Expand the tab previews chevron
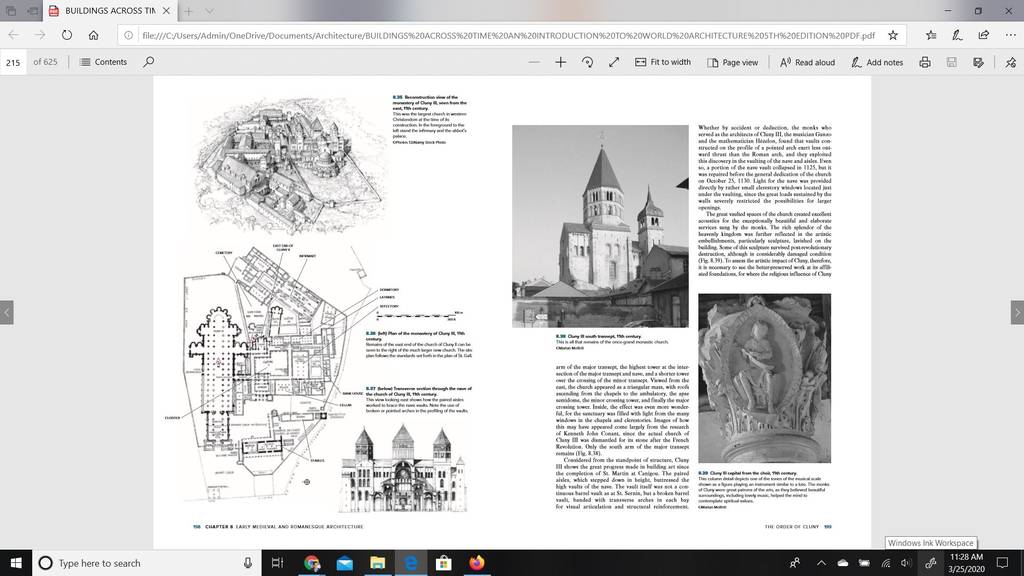 click(x=209, y=11)
